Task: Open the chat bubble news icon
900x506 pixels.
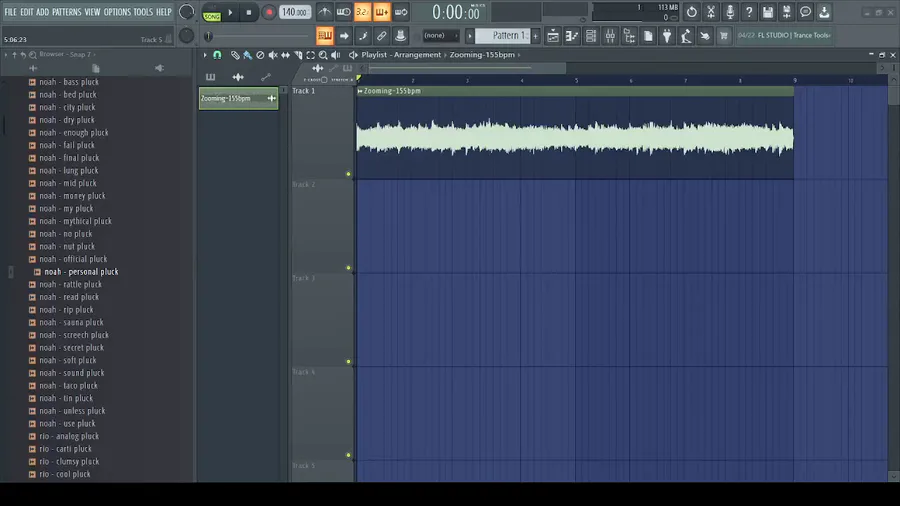Action: coord(806,12)
